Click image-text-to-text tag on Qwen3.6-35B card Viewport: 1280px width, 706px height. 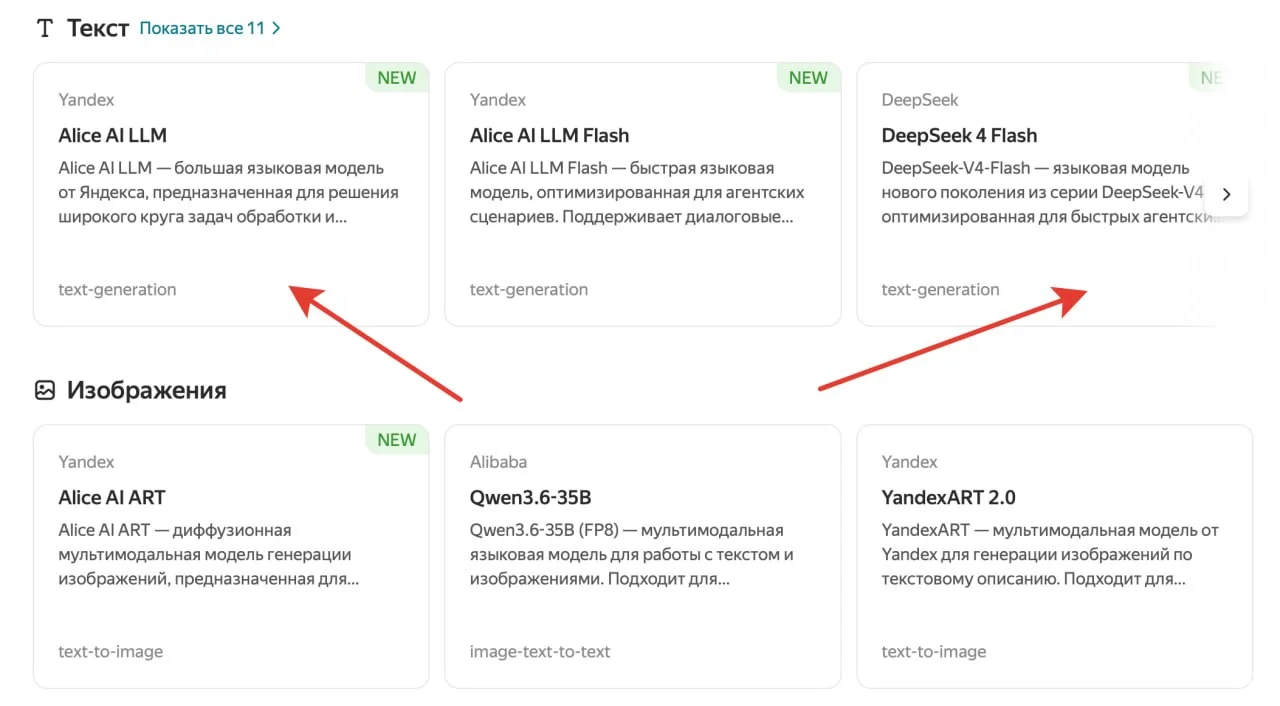point(540,652)
